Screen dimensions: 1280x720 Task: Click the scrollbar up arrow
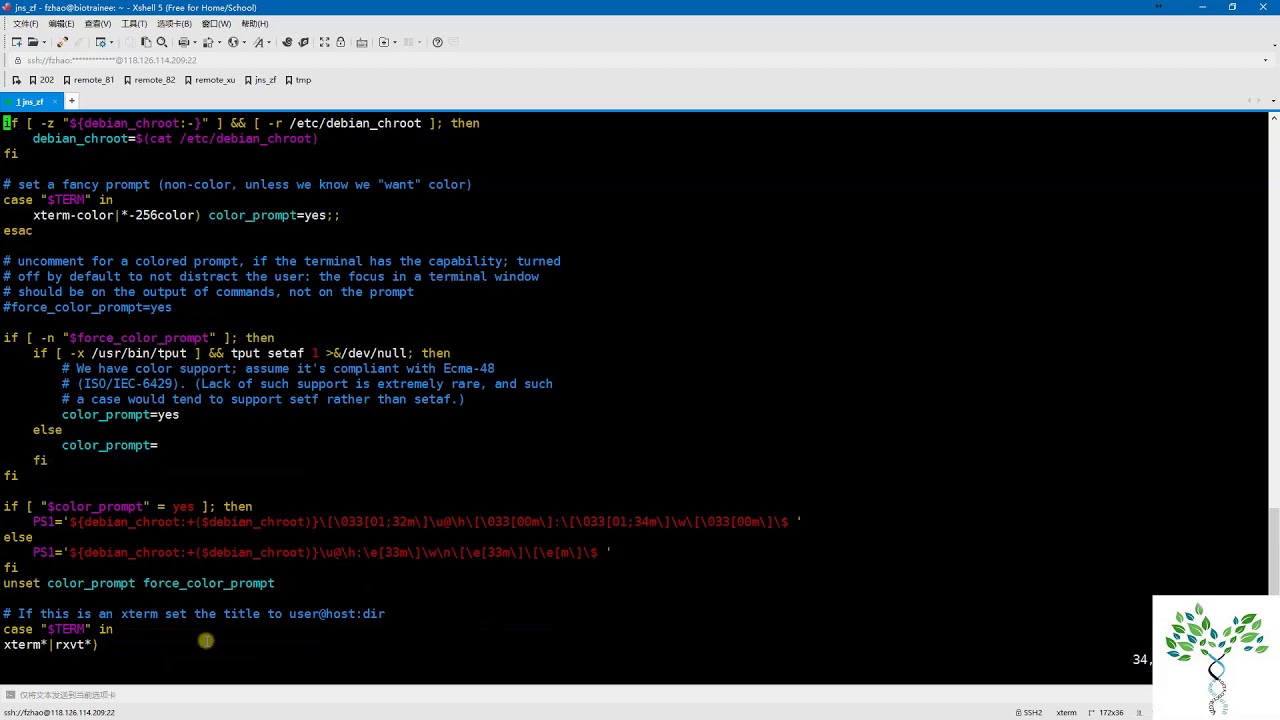coord(1274,118)
